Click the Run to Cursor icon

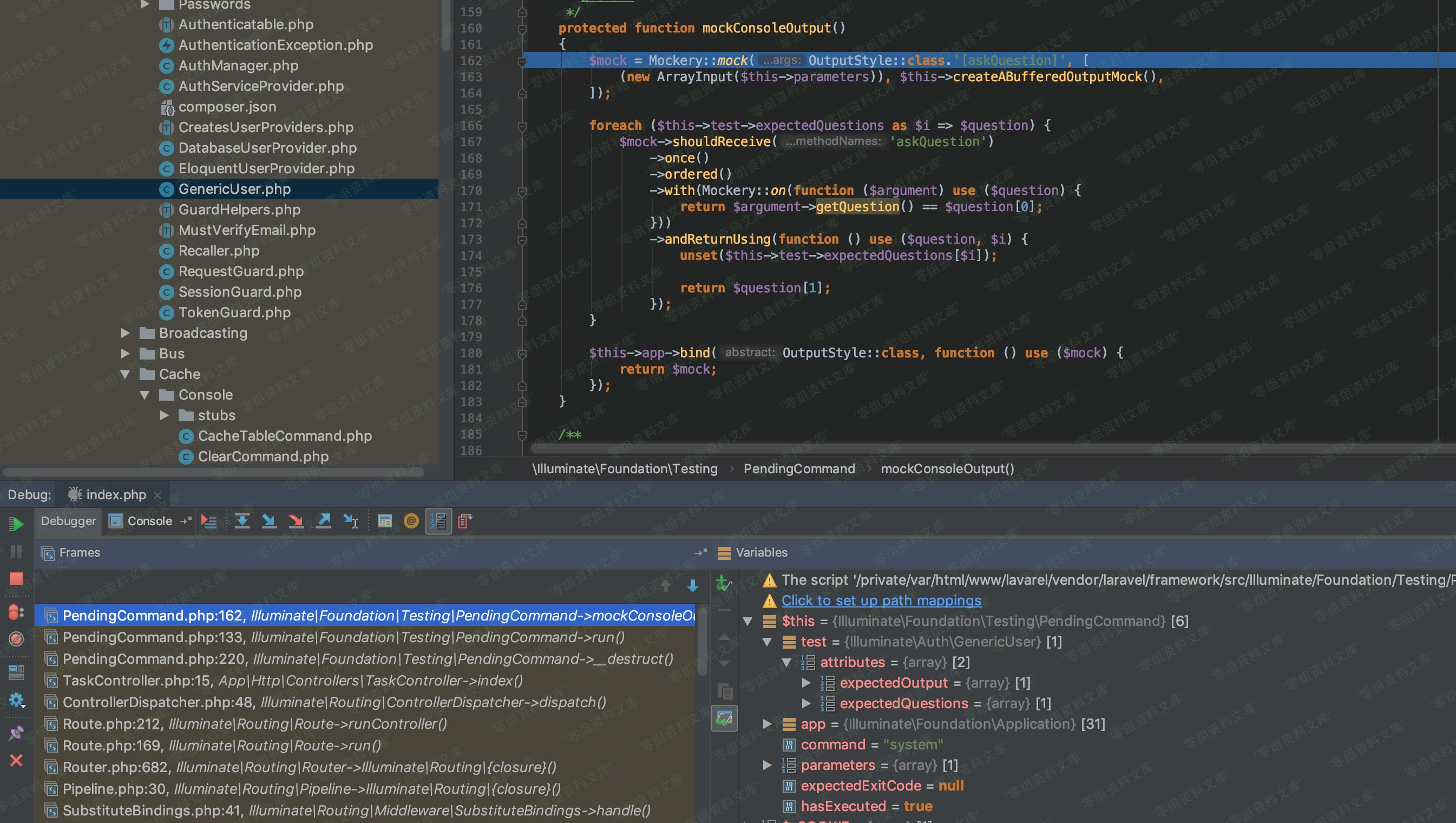pyautogui.click(x=350, y=521)
